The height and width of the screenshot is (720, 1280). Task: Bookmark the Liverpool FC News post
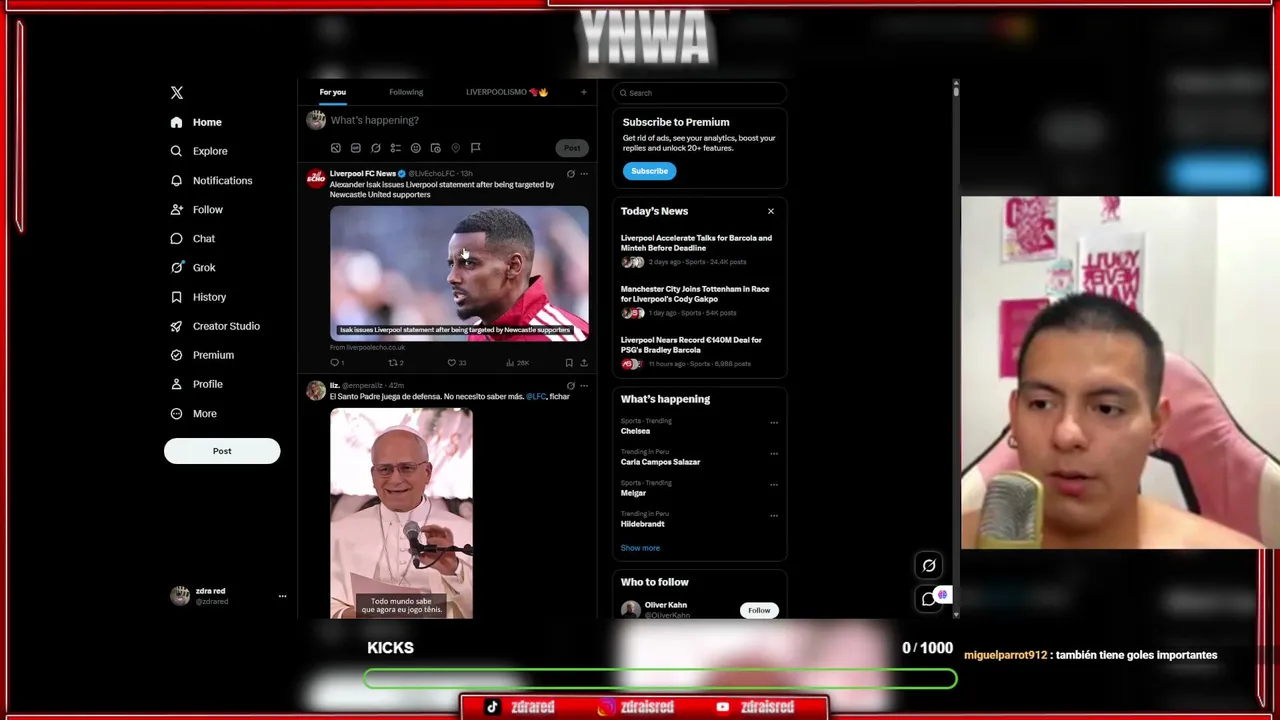point(569,363)
